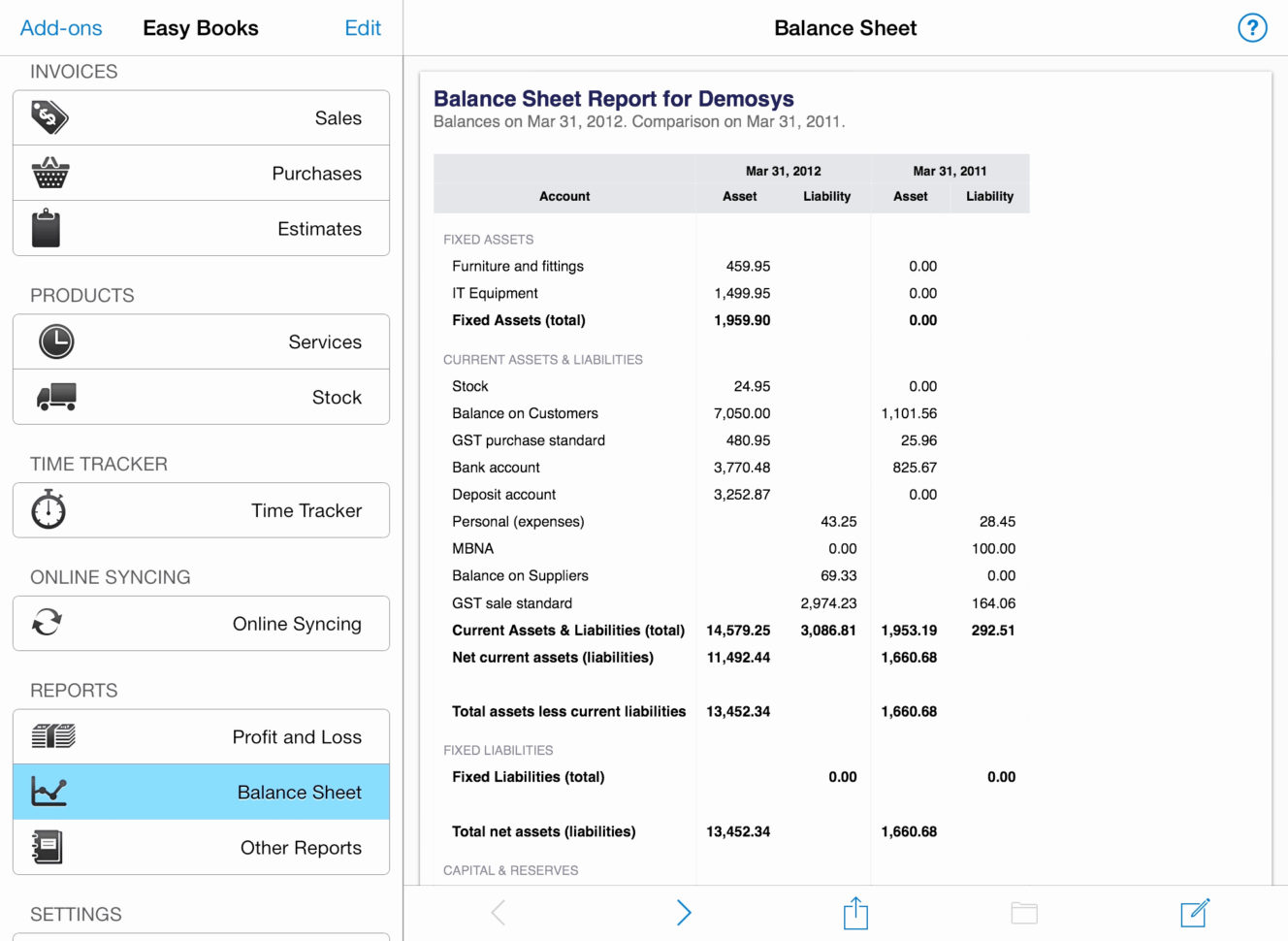Select the Sales invoices icon
Screen dimensions: 1288x941
[x=48, y=116]
